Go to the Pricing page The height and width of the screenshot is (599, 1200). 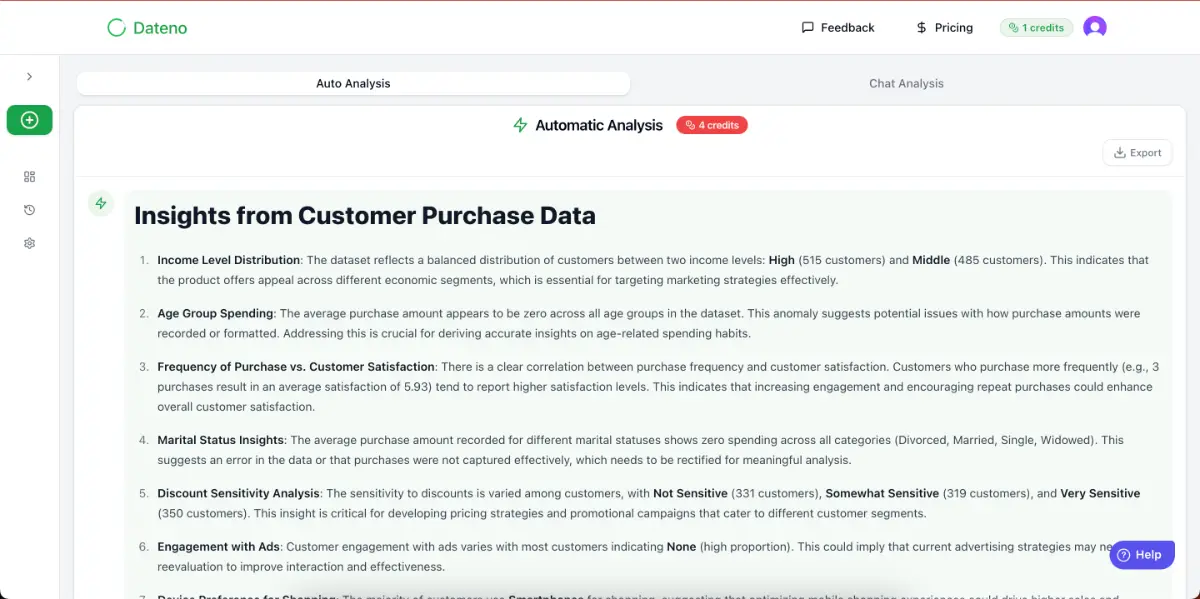pos(944,28)
